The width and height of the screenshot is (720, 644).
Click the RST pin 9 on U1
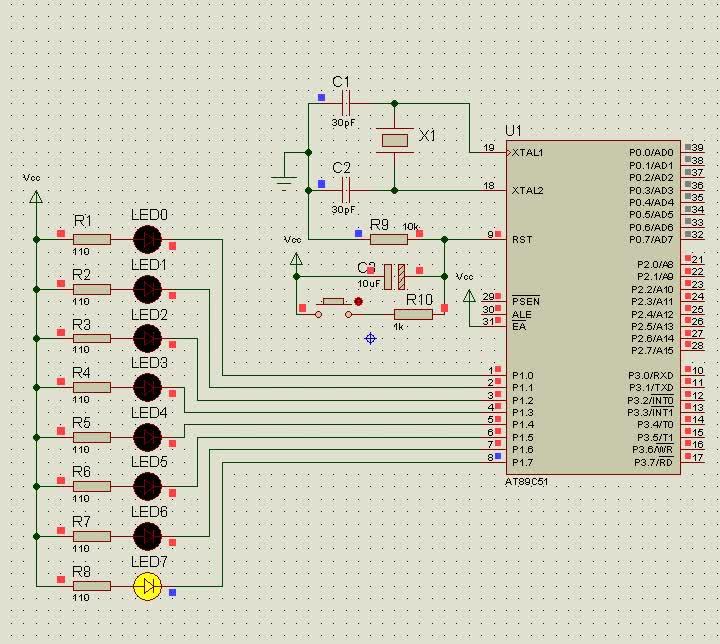[x=492, y=240]
